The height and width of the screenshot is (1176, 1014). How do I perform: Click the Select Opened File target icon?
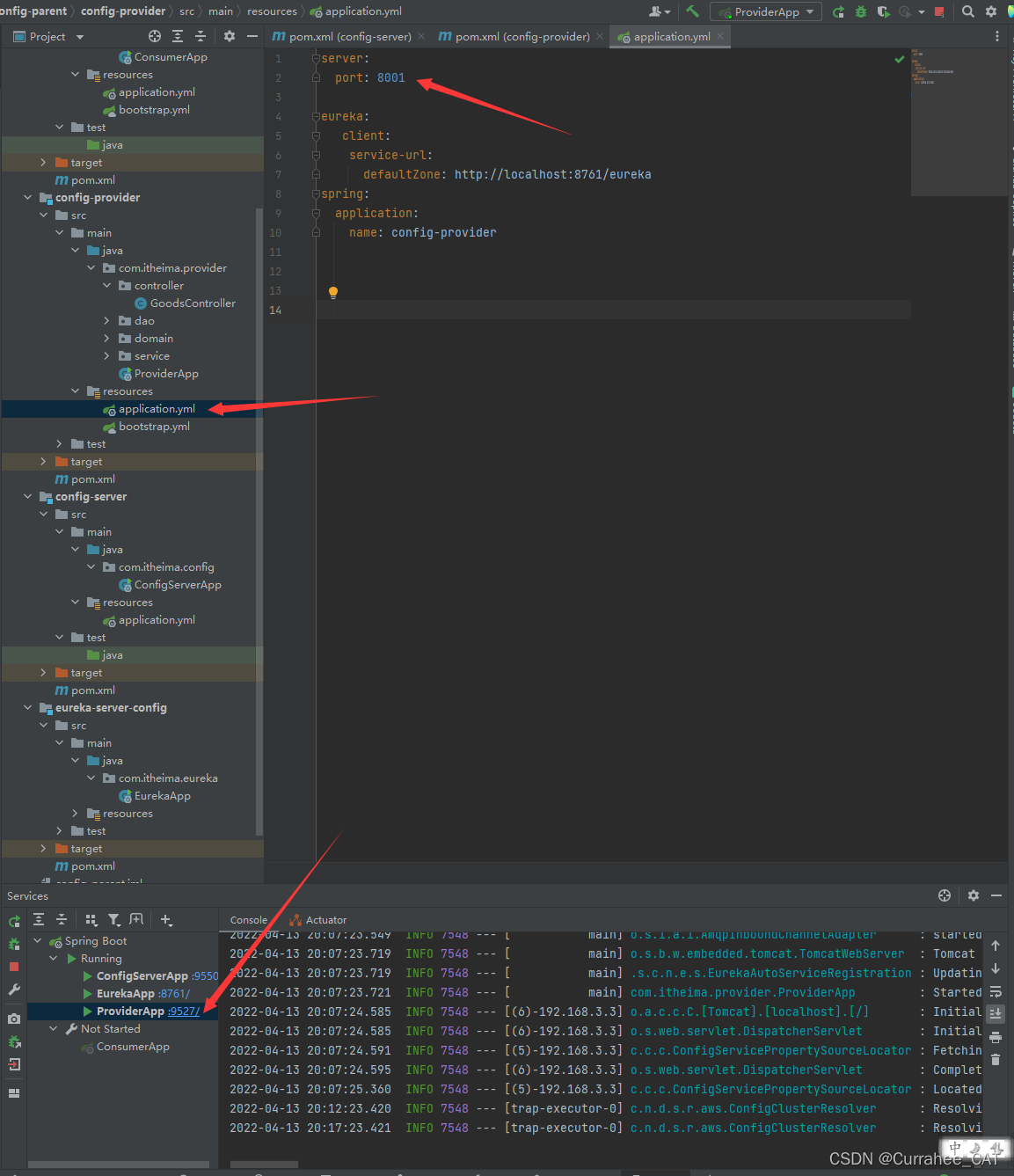(x=155, y=36)
